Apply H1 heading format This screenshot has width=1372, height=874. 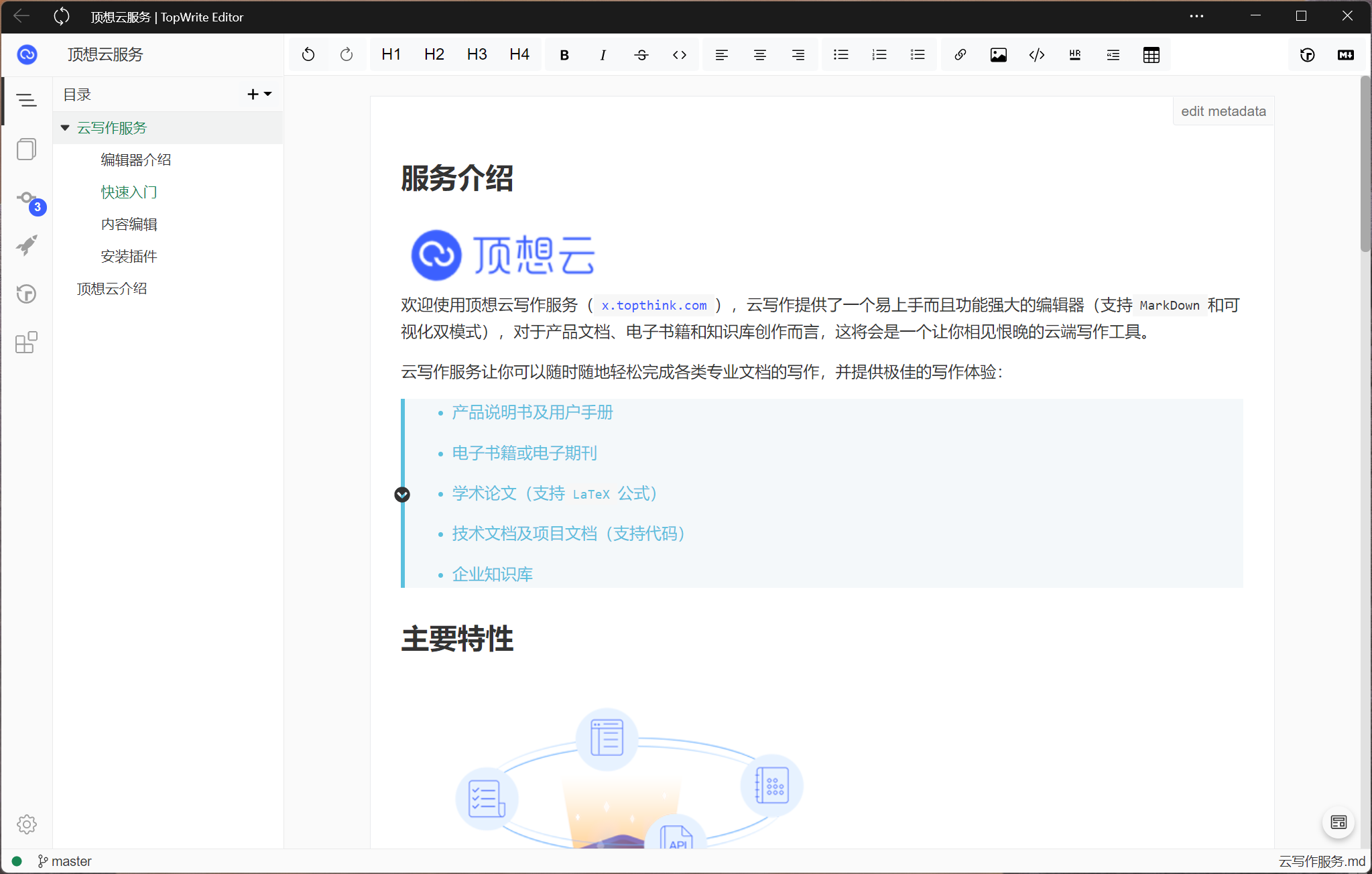(391, 55)
